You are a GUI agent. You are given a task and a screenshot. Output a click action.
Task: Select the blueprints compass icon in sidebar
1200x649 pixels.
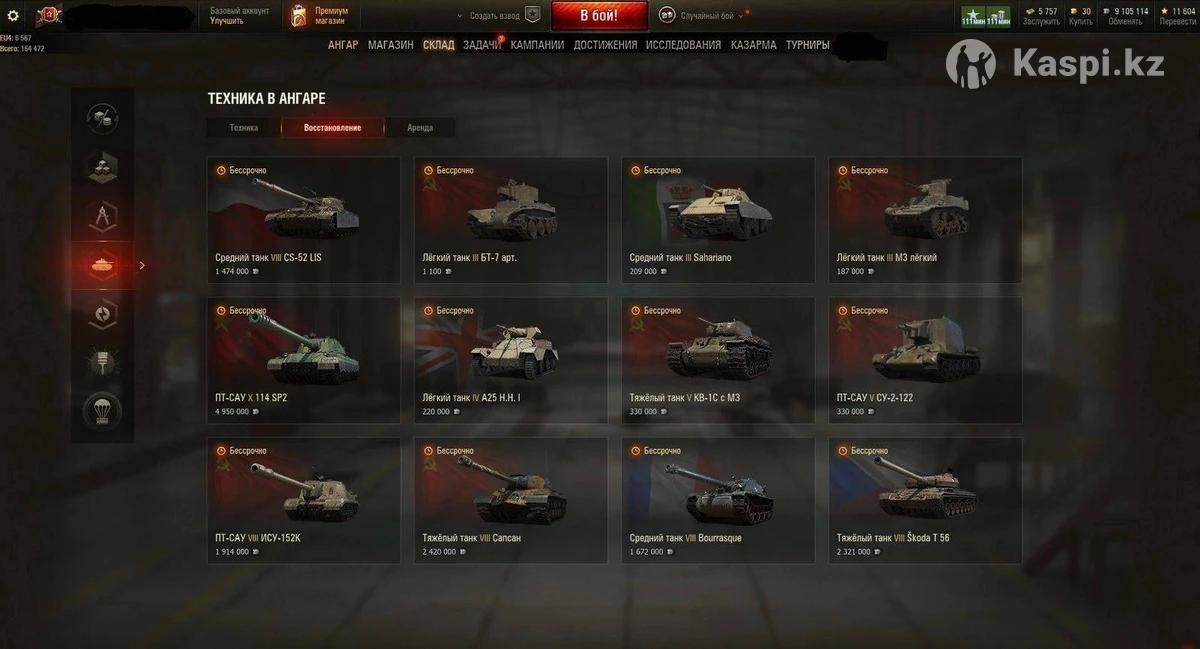tap(103, 216)
